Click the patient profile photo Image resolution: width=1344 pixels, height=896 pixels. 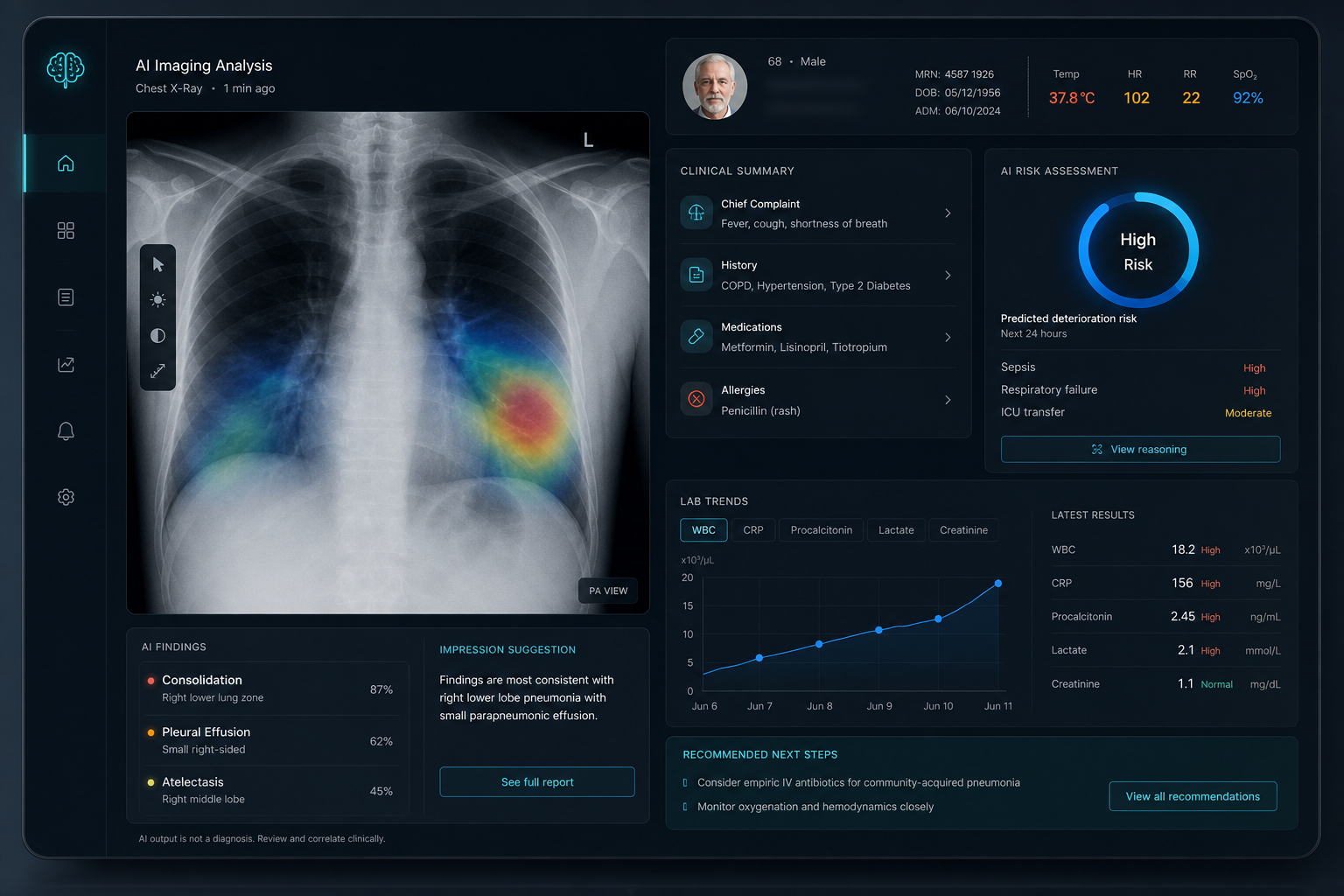tap(715, 87)
